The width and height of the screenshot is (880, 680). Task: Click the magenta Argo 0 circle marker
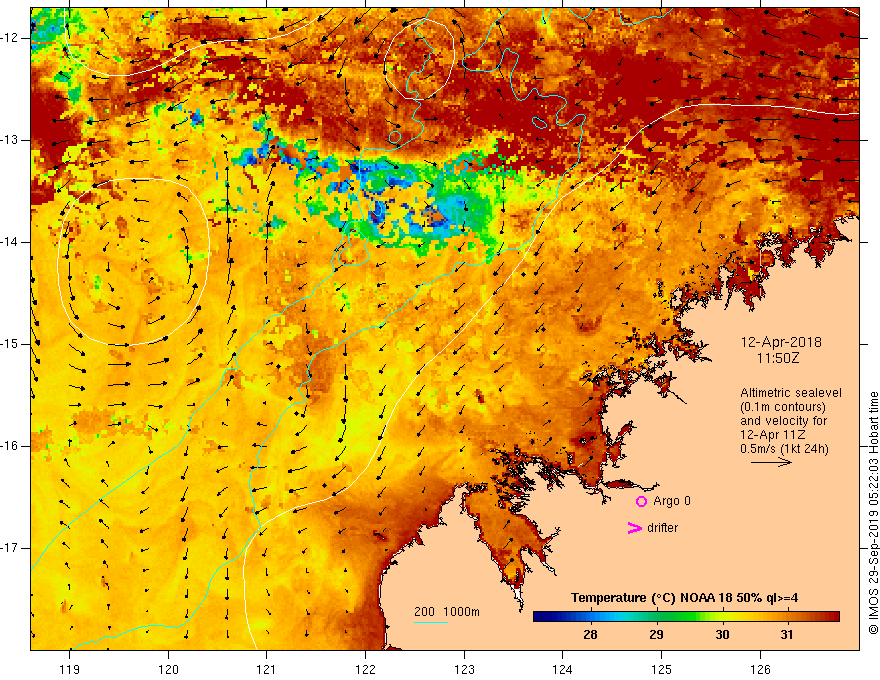pyautogui.click(x=641, y=502)
